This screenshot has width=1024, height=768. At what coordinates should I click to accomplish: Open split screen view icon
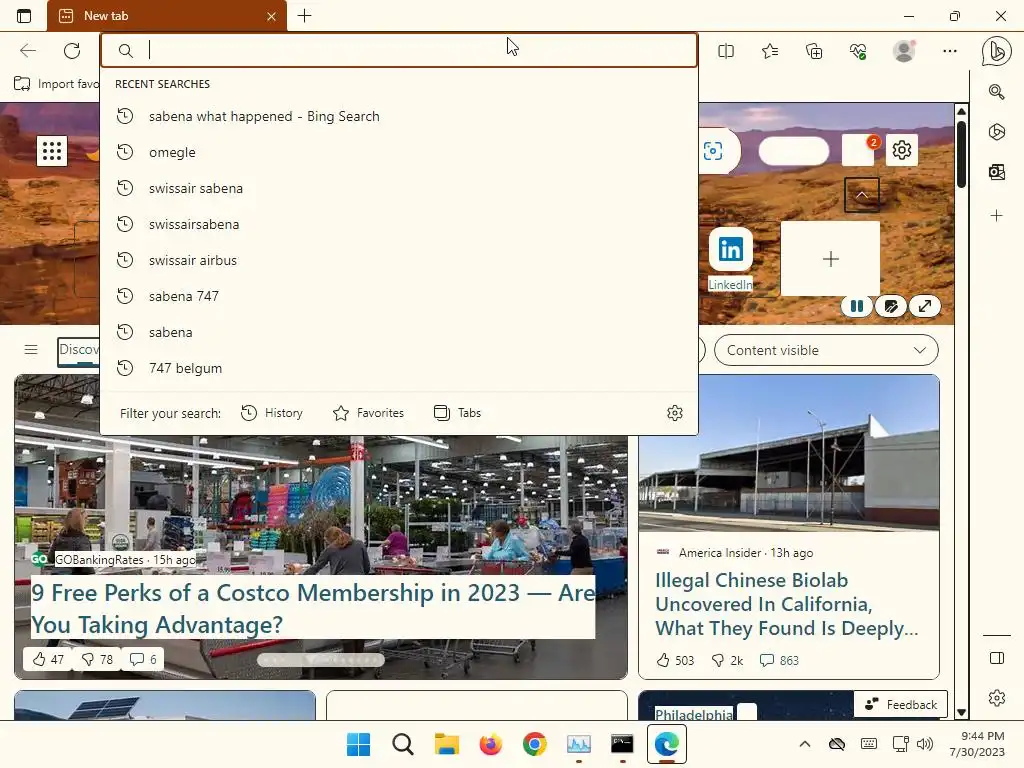(726, 51)
